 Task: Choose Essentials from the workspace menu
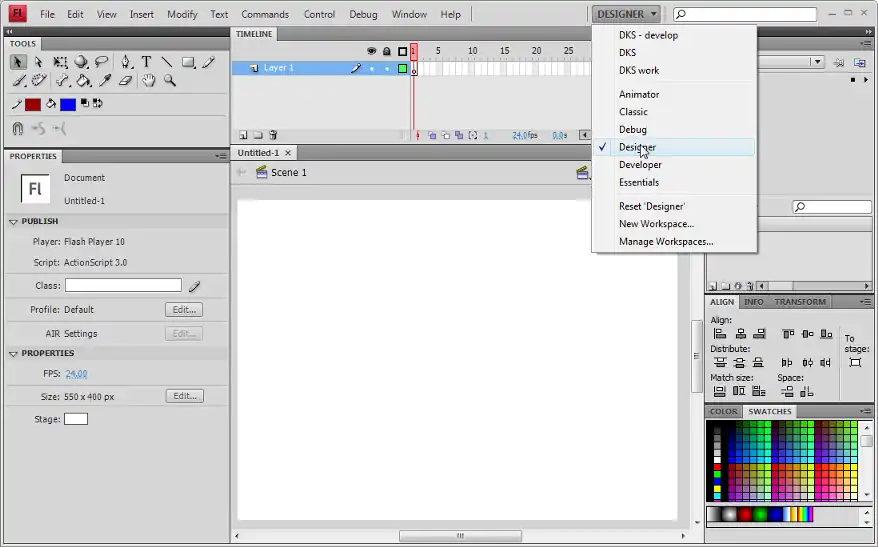(x=638, y=183)
